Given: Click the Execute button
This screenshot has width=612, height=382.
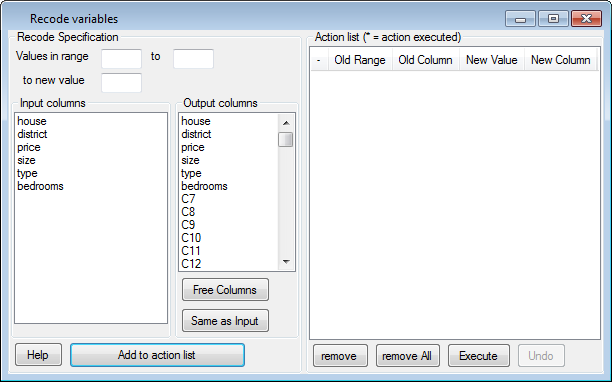Looking at the screenshot, I should click(x=479, y=356).
